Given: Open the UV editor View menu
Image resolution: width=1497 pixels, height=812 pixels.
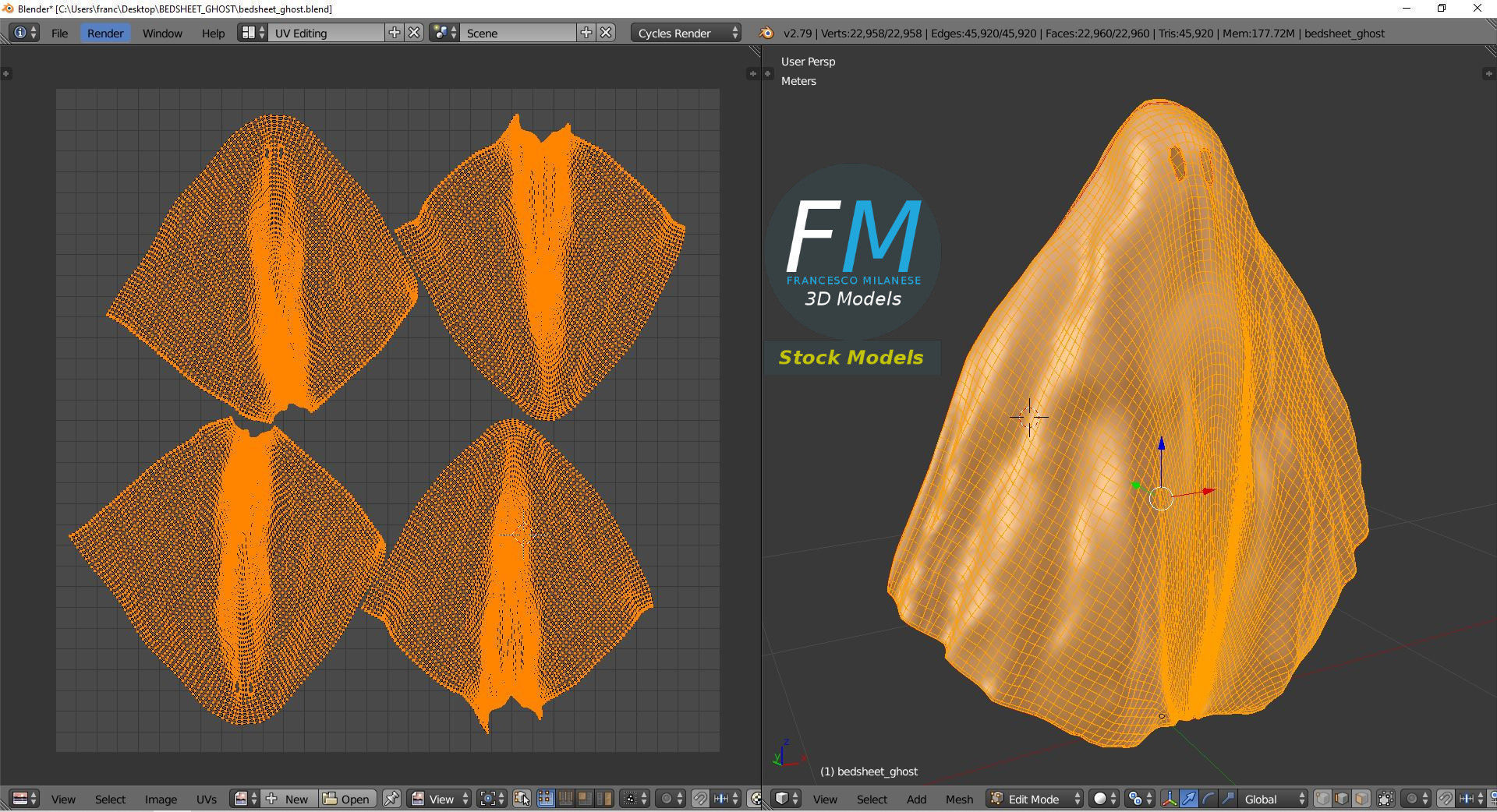Looking at the screenshot, I should click(63, 799).
